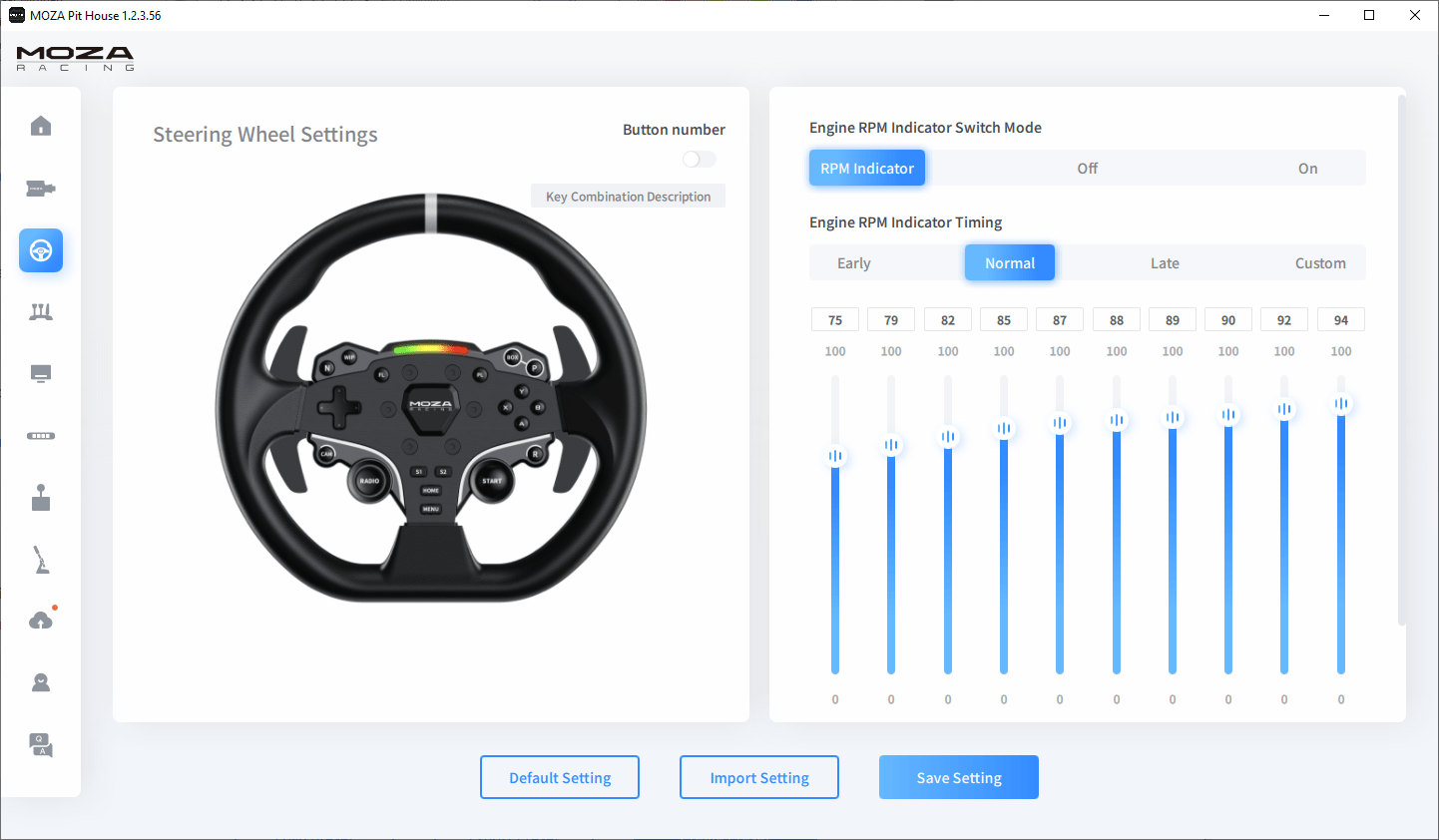1439x840 pixels.
Task: Click the RPM value field showing 94
Action: pyautogui.click(x=1340, y=320)
